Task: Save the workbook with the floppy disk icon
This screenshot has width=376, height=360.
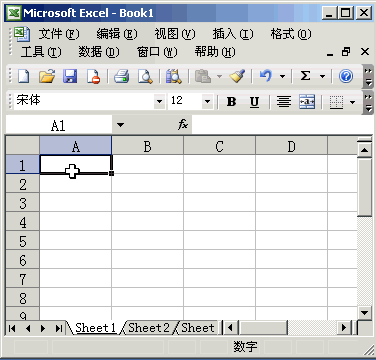Action: tap(70, 76)
